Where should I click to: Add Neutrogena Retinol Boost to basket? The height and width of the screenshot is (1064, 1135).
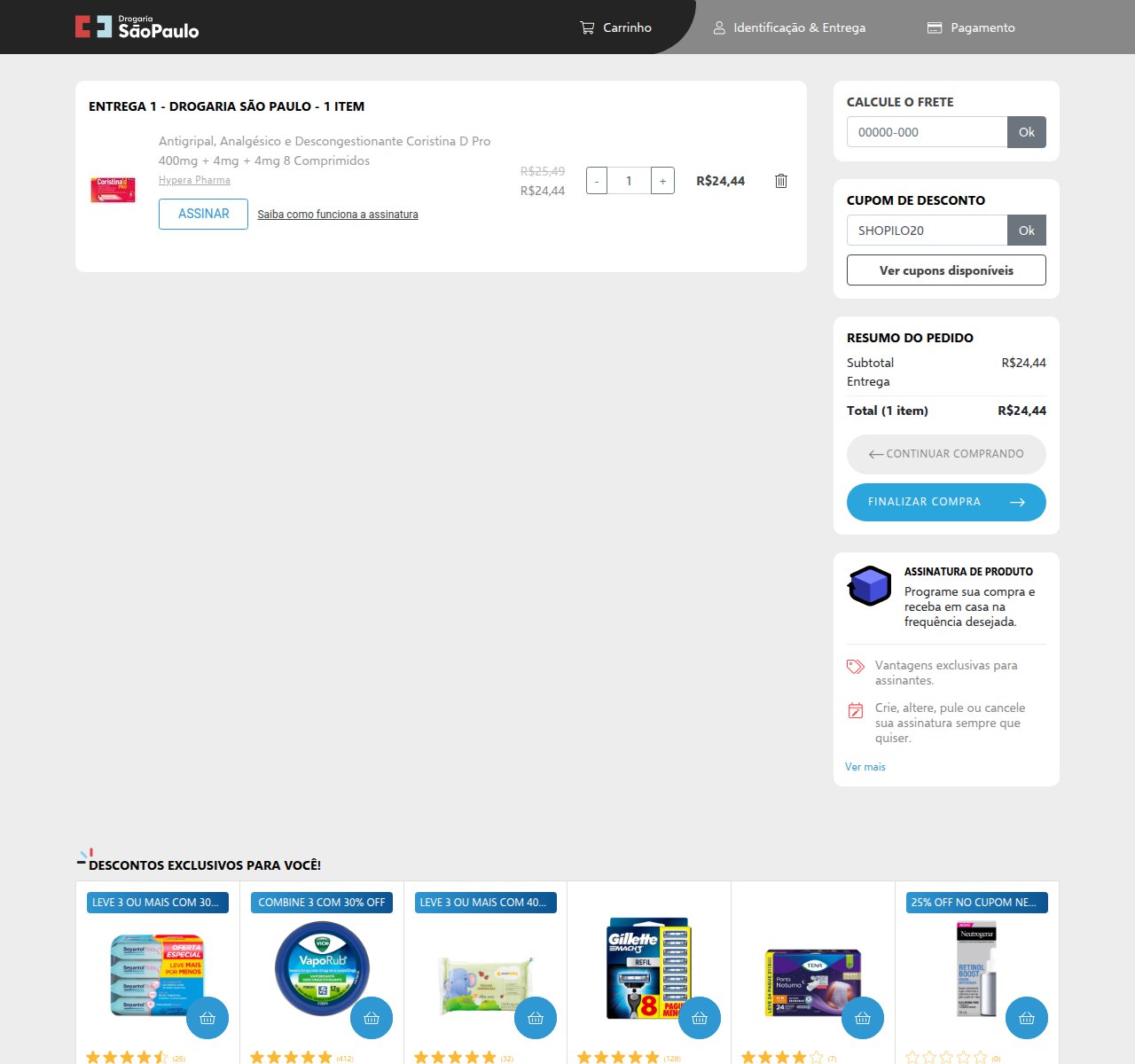tap(1027, 1018)
